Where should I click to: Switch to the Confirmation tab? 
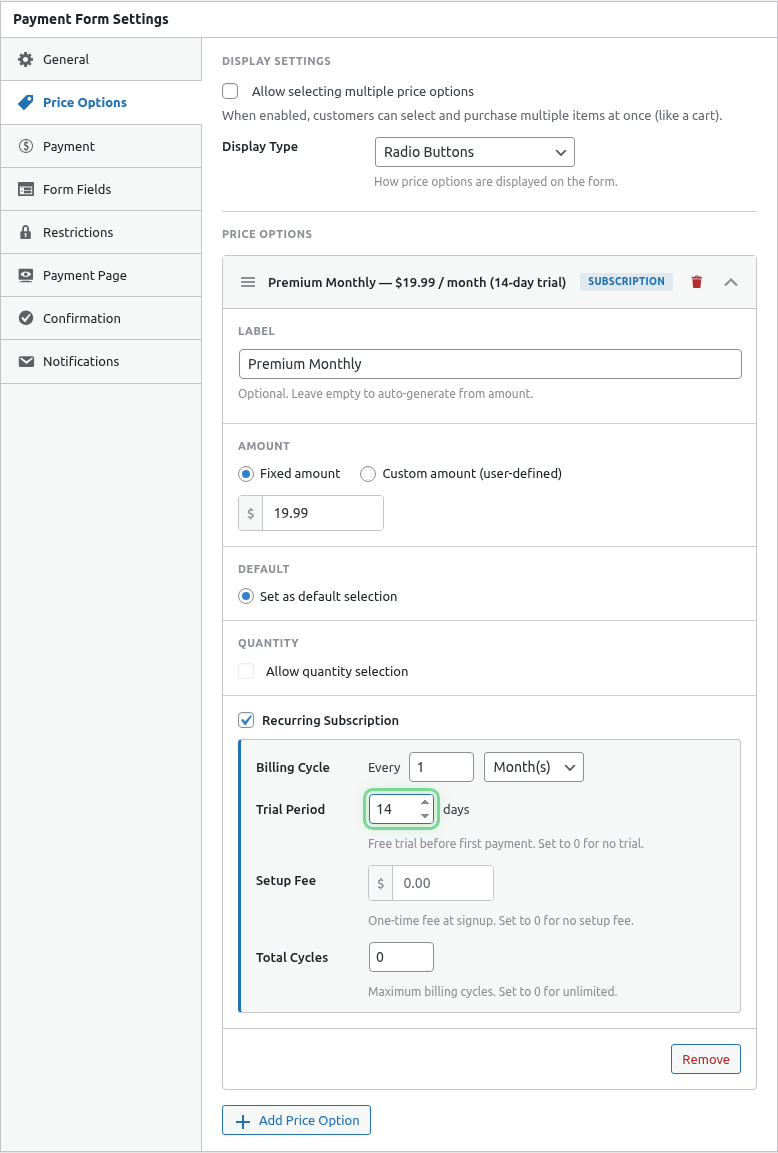82,318
